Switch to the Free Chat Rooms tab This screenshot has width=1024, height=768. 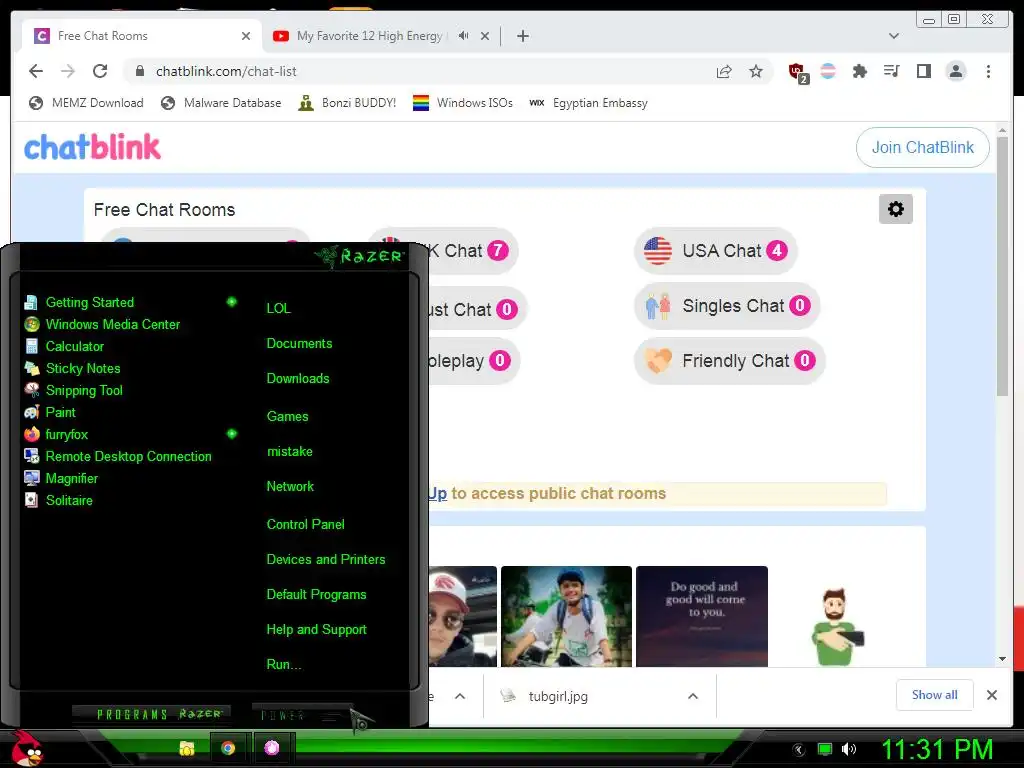click(x=103, y=36)
